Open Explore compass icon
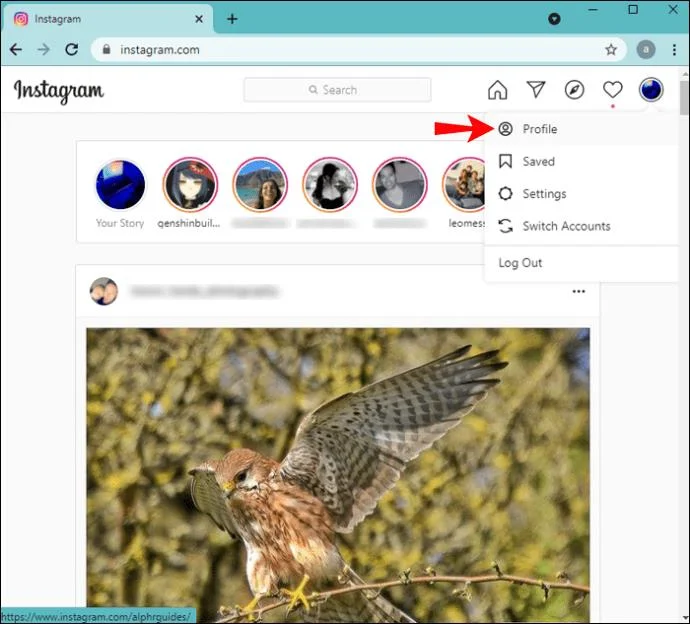This screenshot has height=624, width=690. (x=574, y=90)
